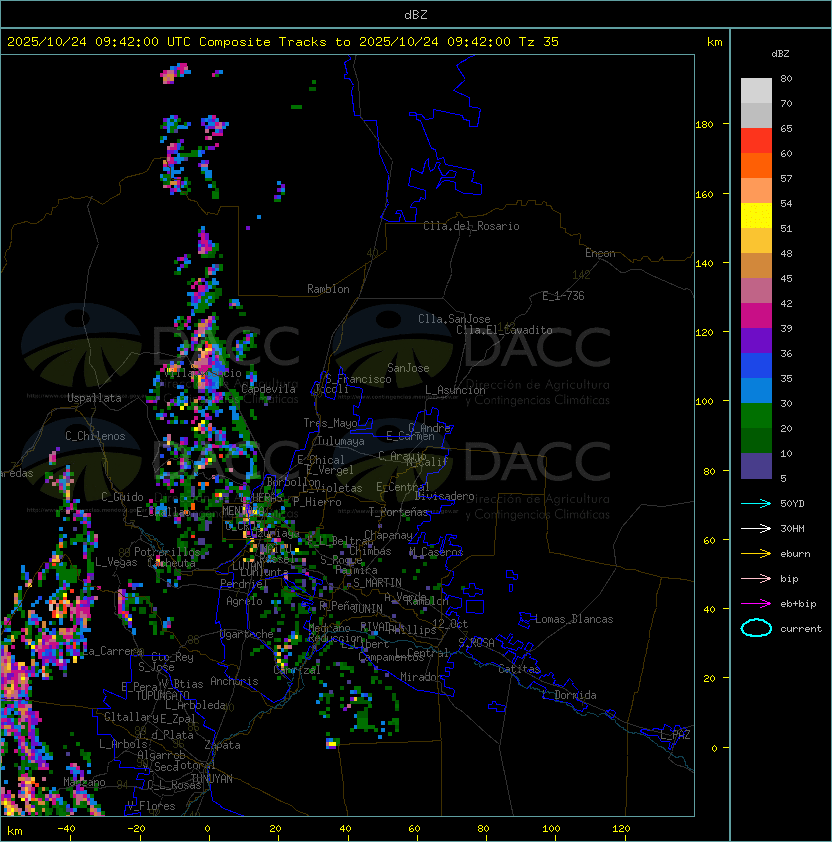Viewport: 832px width, 842px height.
Task: Click the magenta eb+bip arrow legend icon
Action: click(x=756, y=604)
